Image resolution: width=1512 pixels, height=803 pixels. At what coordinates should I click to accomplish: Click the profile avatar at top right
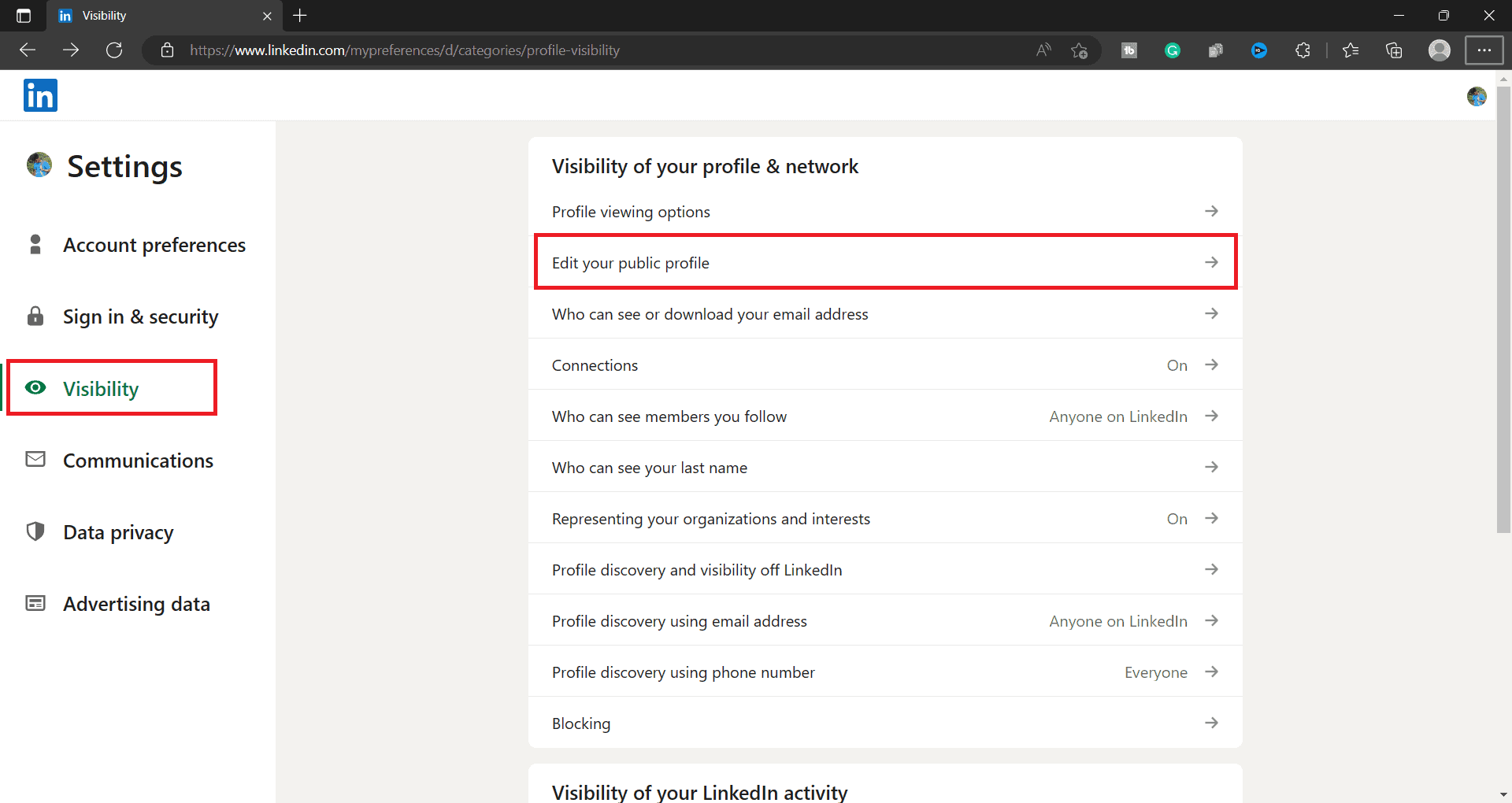click(1477, 96)
